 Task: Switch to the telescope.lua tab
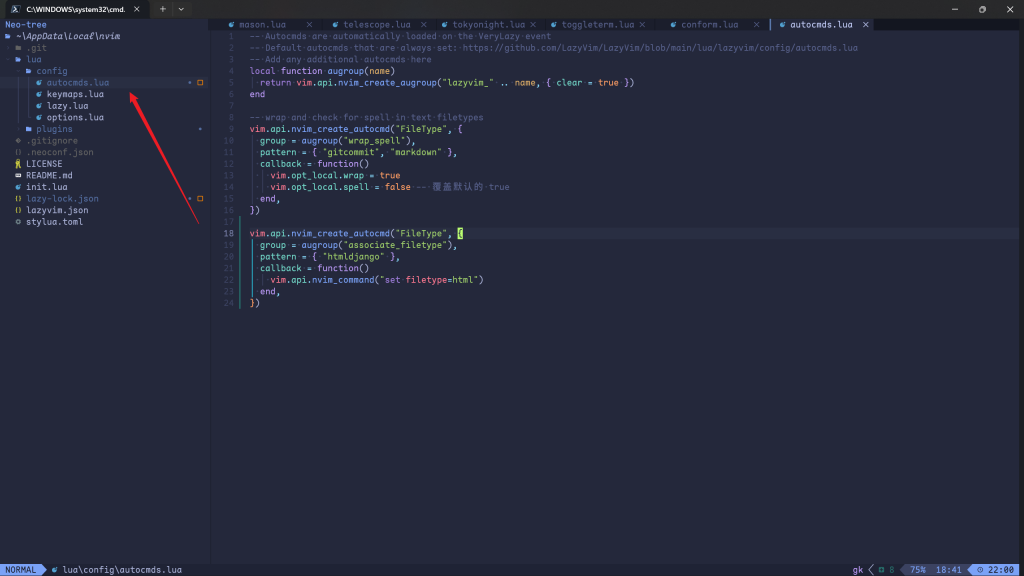(x=374, y=24)
